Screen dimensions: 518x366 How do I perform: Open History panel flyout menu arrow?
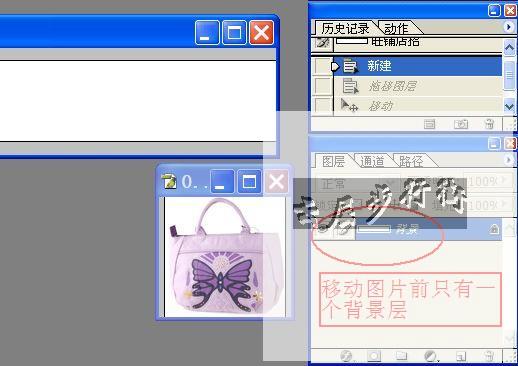pos(508,27)
